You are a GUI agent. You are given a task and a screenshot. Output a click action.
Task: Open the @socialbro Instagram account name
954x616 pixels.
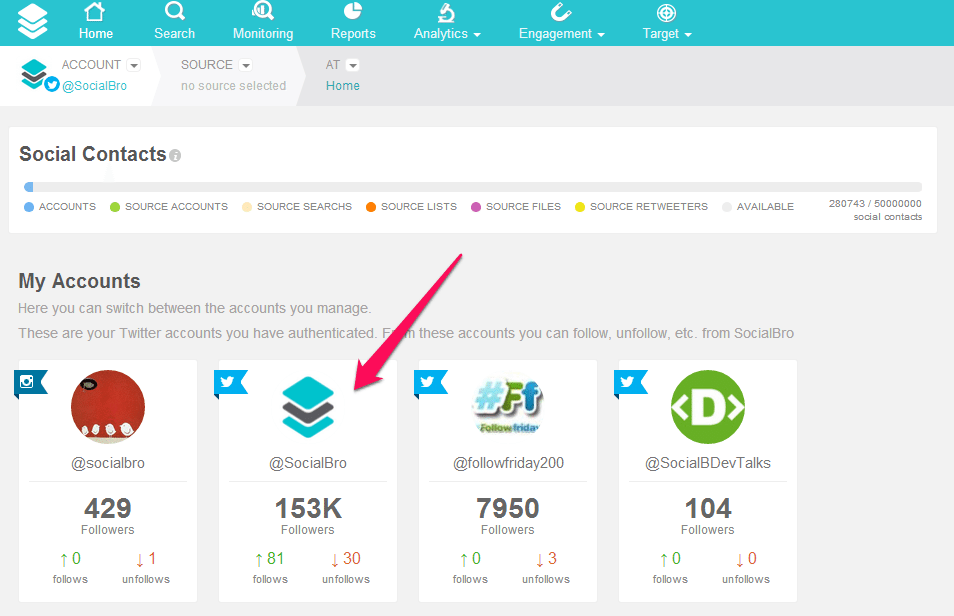point(108,463)
